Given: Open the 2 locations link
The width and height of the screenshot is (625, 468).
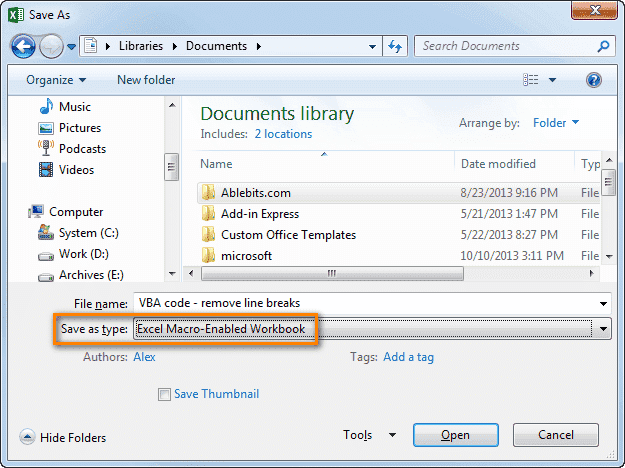Looking at the screenshot, I should tap(283, 134).
